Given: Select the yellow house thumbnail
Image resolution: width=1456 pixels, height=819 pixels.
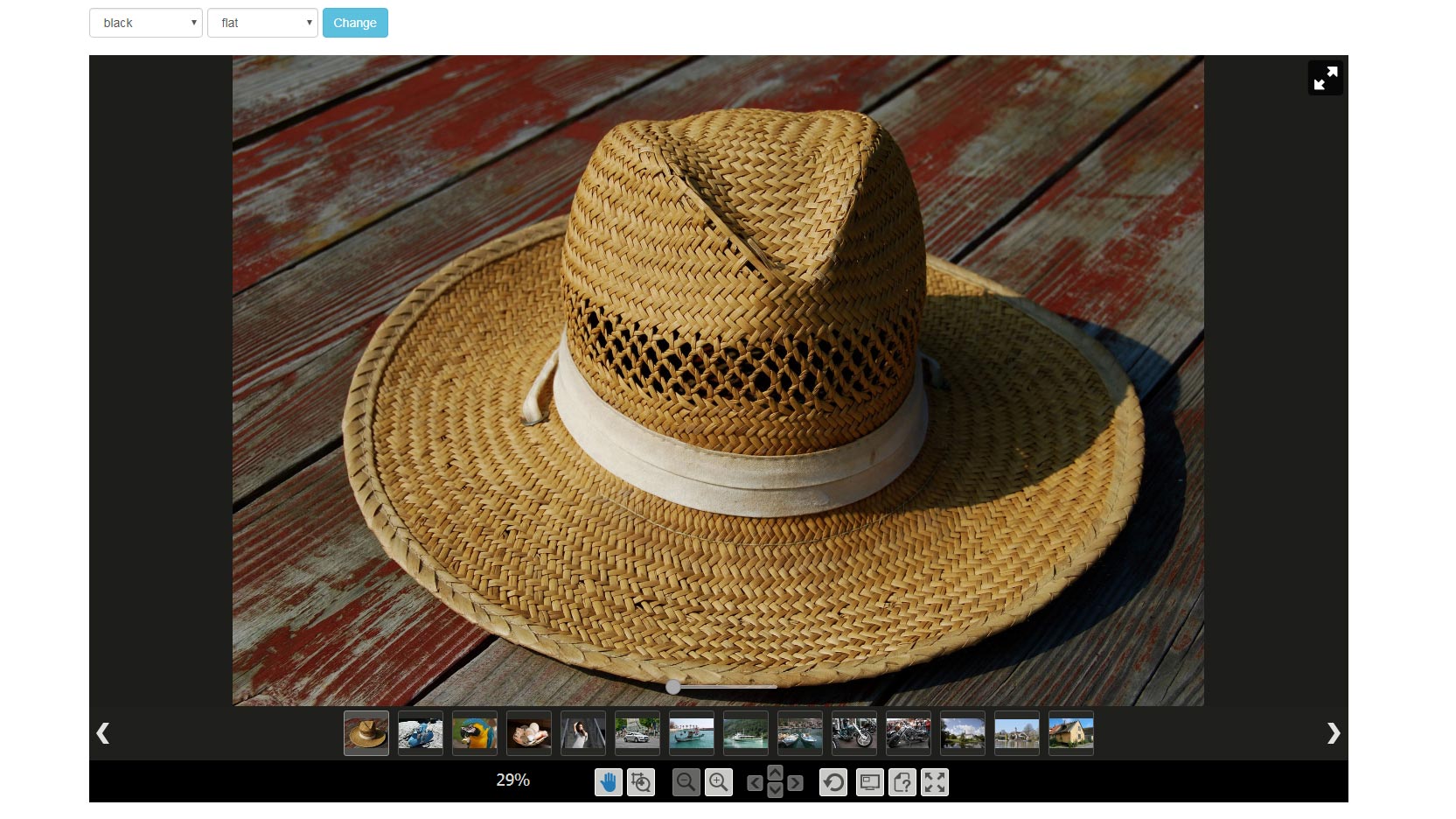Looking at the screenshot, I should pyautogui.click(x=1071, y=733).
